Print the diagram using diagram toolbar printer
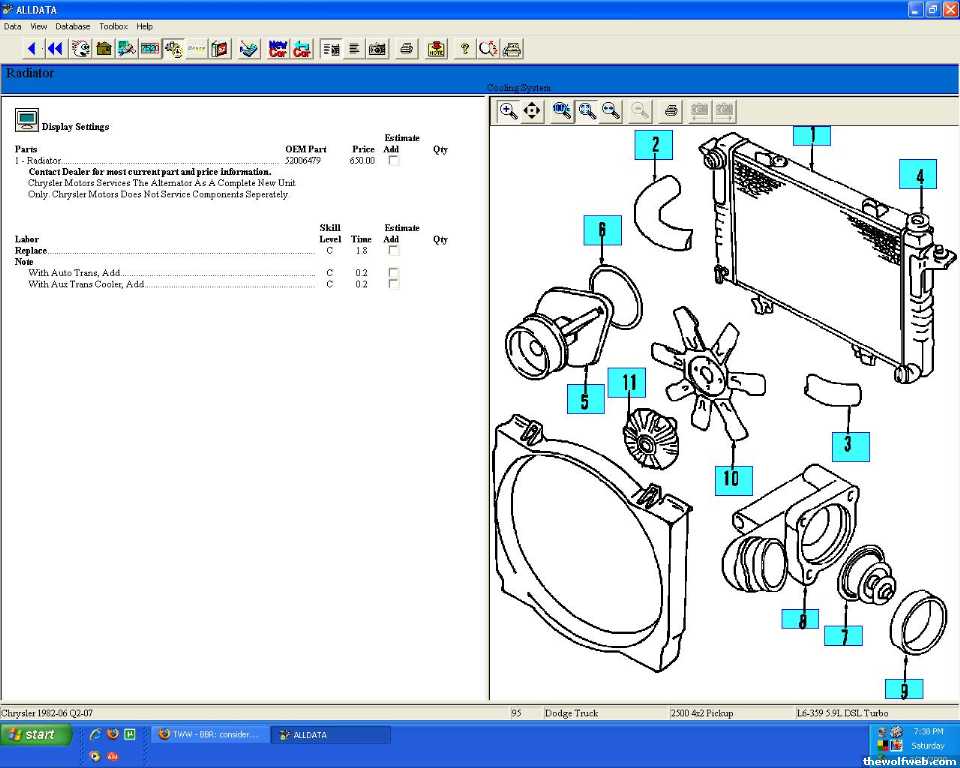This screenshot has height=768, width=960. click(671, 111)
